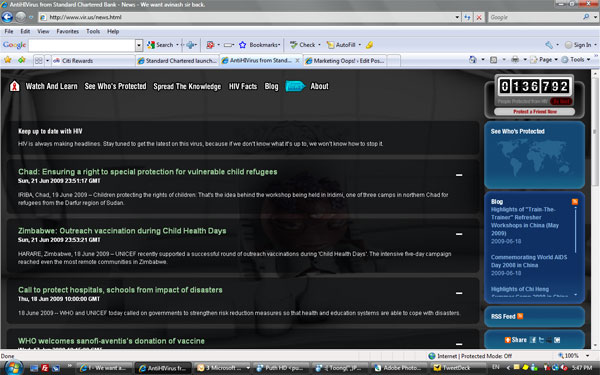Collapse the Zimbabwe Outreach vaccination news item
This screenshot has height=375, width=600.
pyautogui.click(x=459, y=234)
